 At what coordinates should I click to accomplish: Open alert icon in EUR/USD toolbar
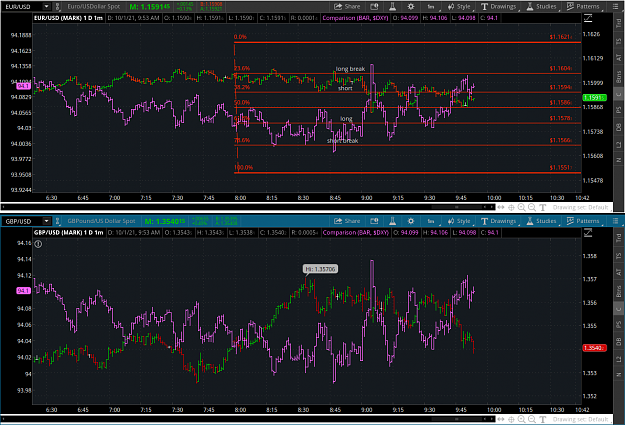coord(374,6)
